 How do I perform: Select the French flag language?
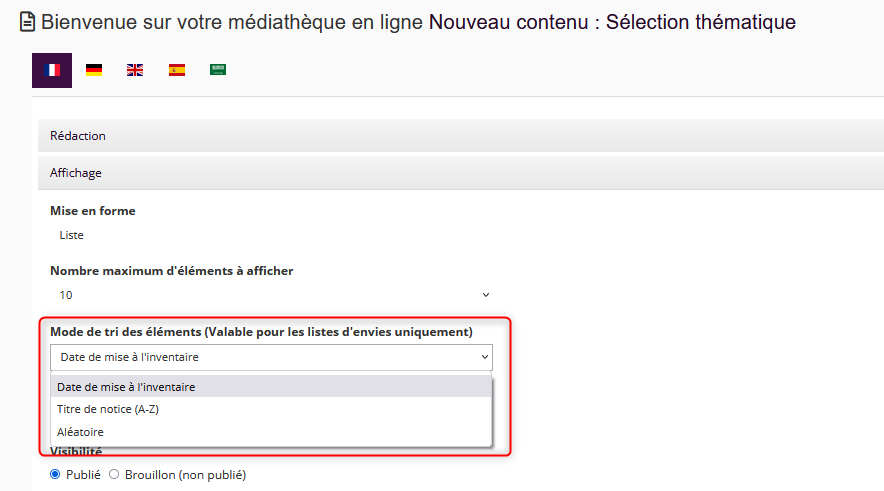point(52,70)
